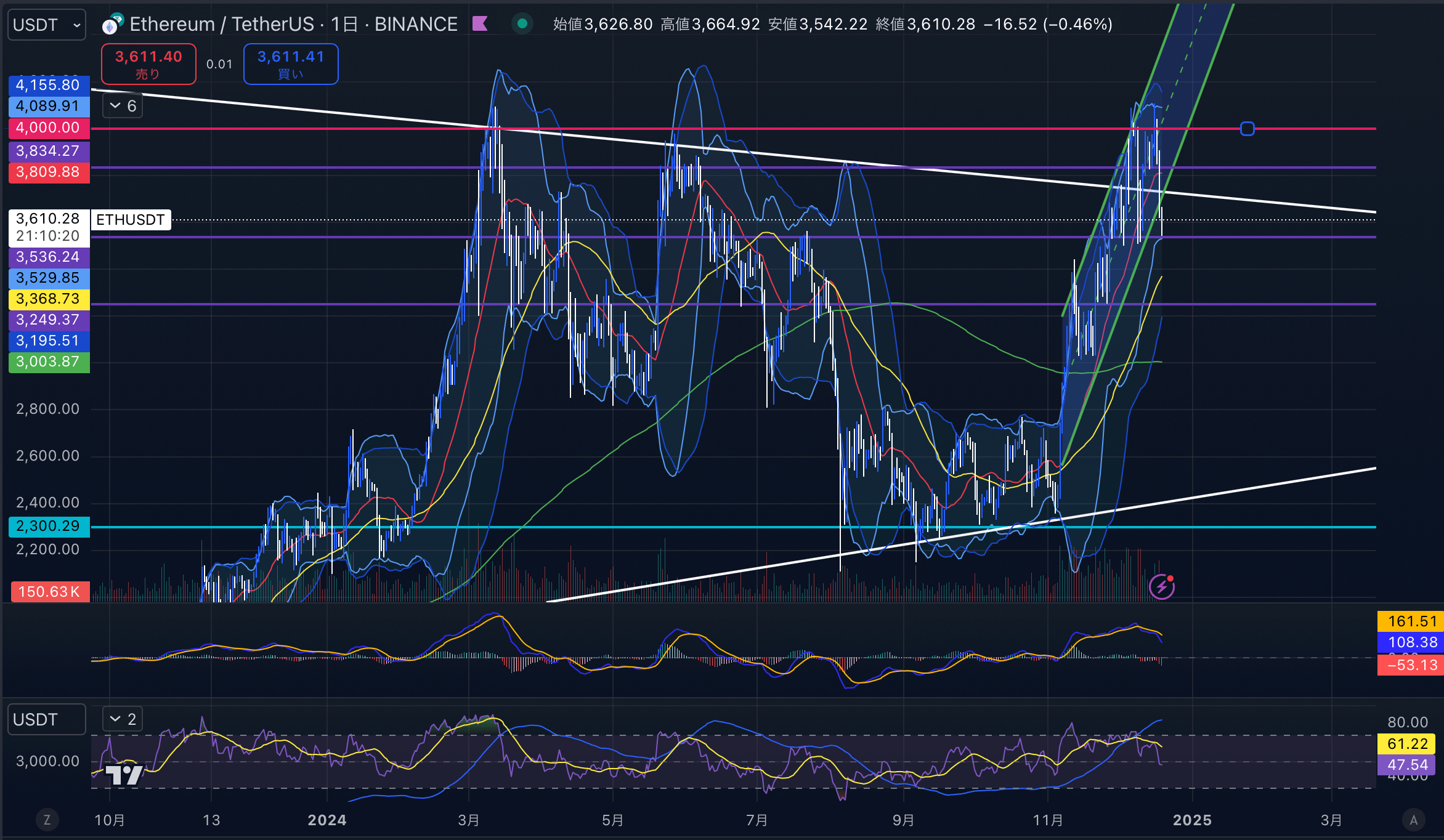Click the 3,529.85 blue price label
1444x840 pixels.
tap(49, 278)
